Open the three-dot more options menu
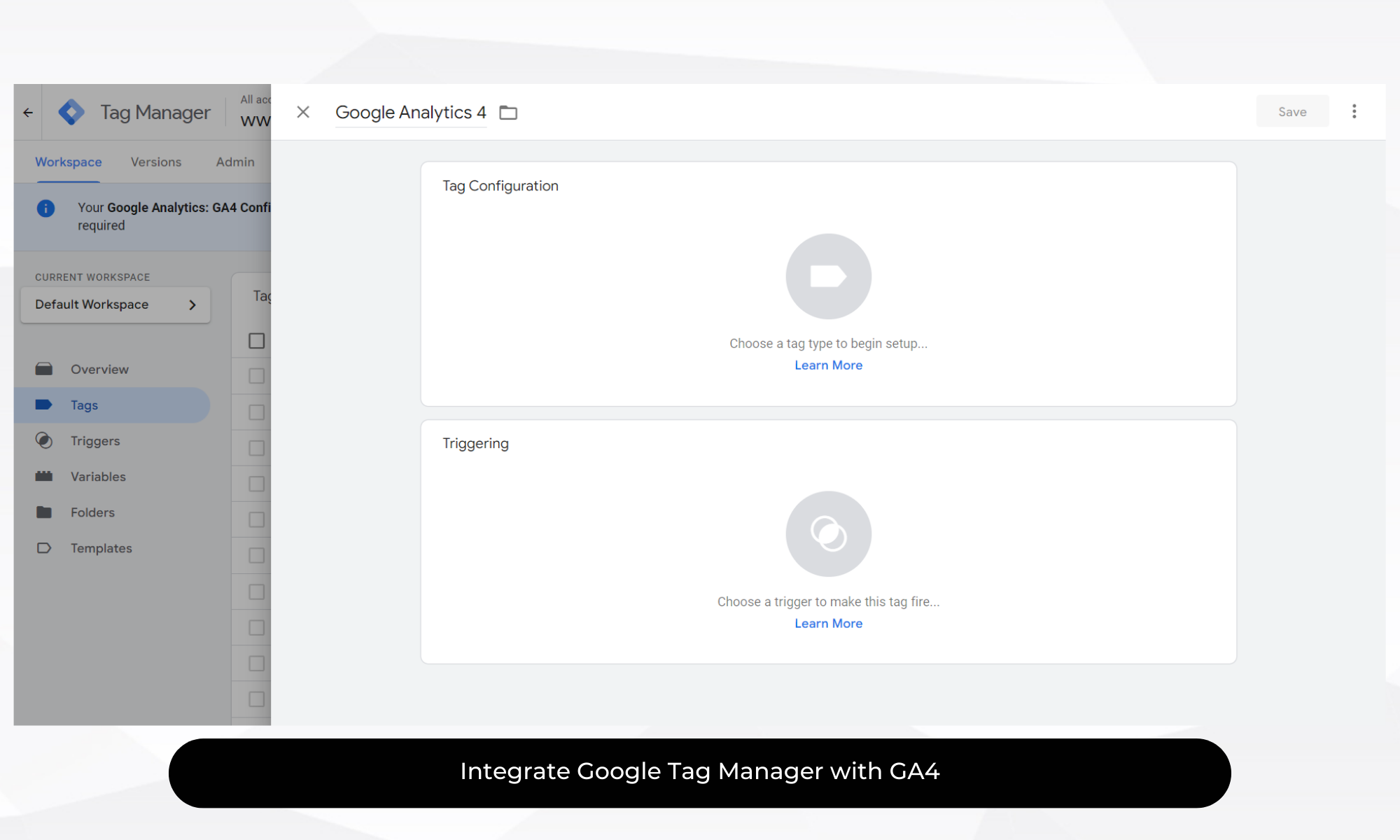Screen dimensions: 1400x840 pyautogui.click(x=1354, y=111)
